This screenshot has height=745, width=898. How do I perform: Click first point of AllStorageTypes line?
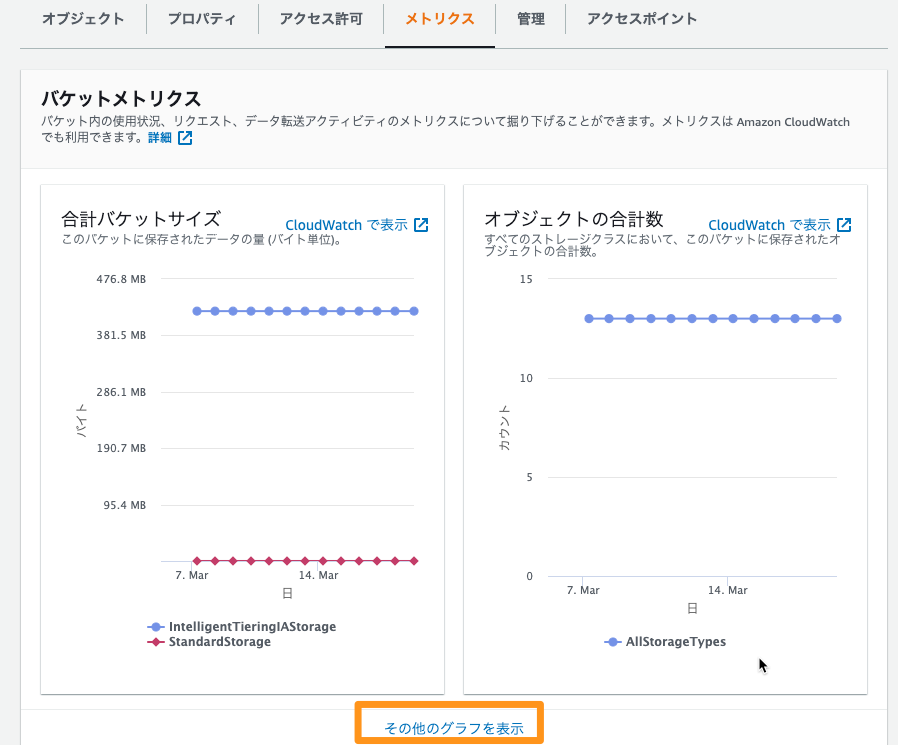tap(589, 318)
